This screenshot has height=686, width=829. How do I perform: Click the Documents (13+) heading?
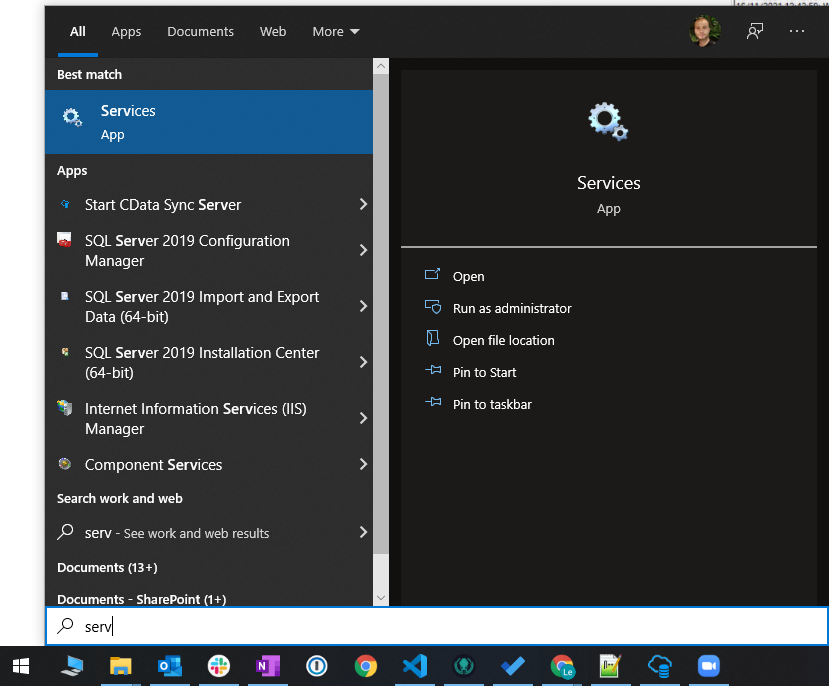107,568
